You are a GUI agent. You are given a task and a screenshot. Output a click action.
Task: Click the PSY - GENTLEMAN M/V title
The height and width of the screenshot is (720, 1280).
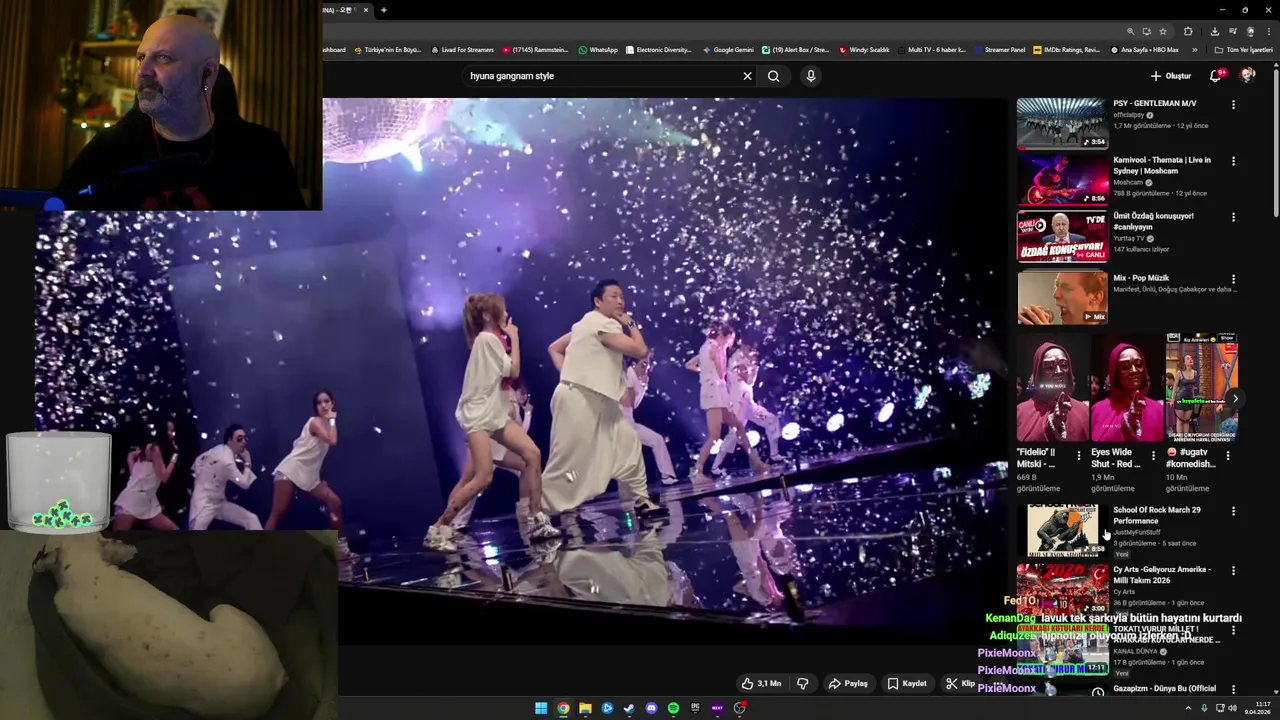pos(1155,104)
